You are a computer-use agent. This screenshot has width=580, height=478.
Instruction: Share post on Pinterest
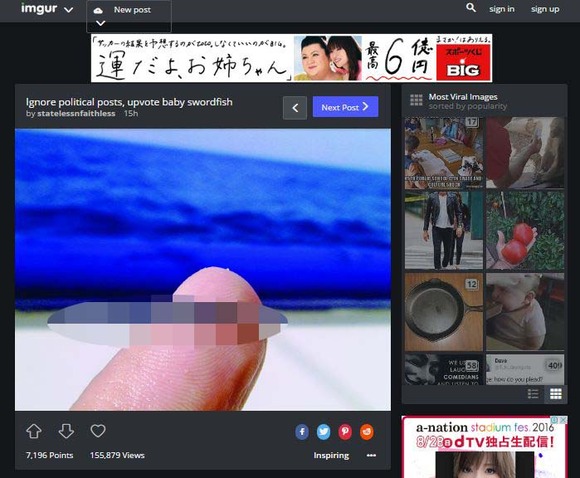pos(345,432)
